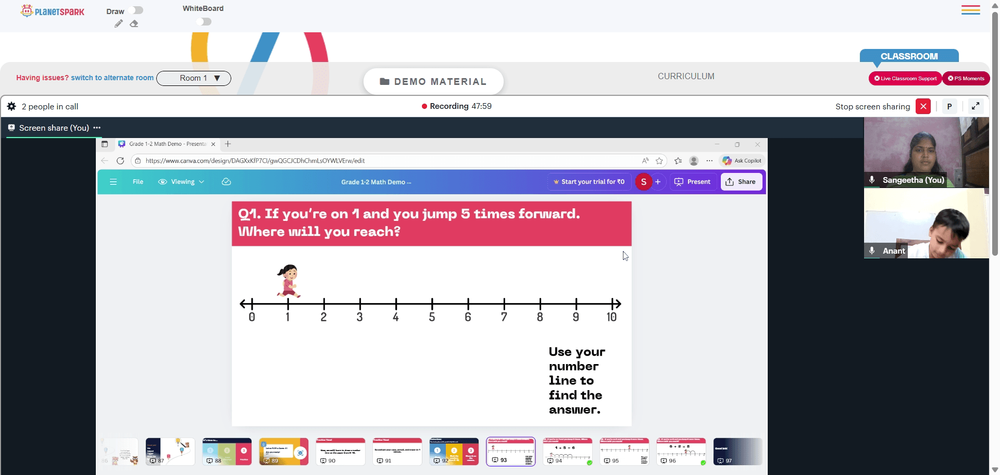Open the S profile avatar

pyautogui.click(x=643, y=182)
